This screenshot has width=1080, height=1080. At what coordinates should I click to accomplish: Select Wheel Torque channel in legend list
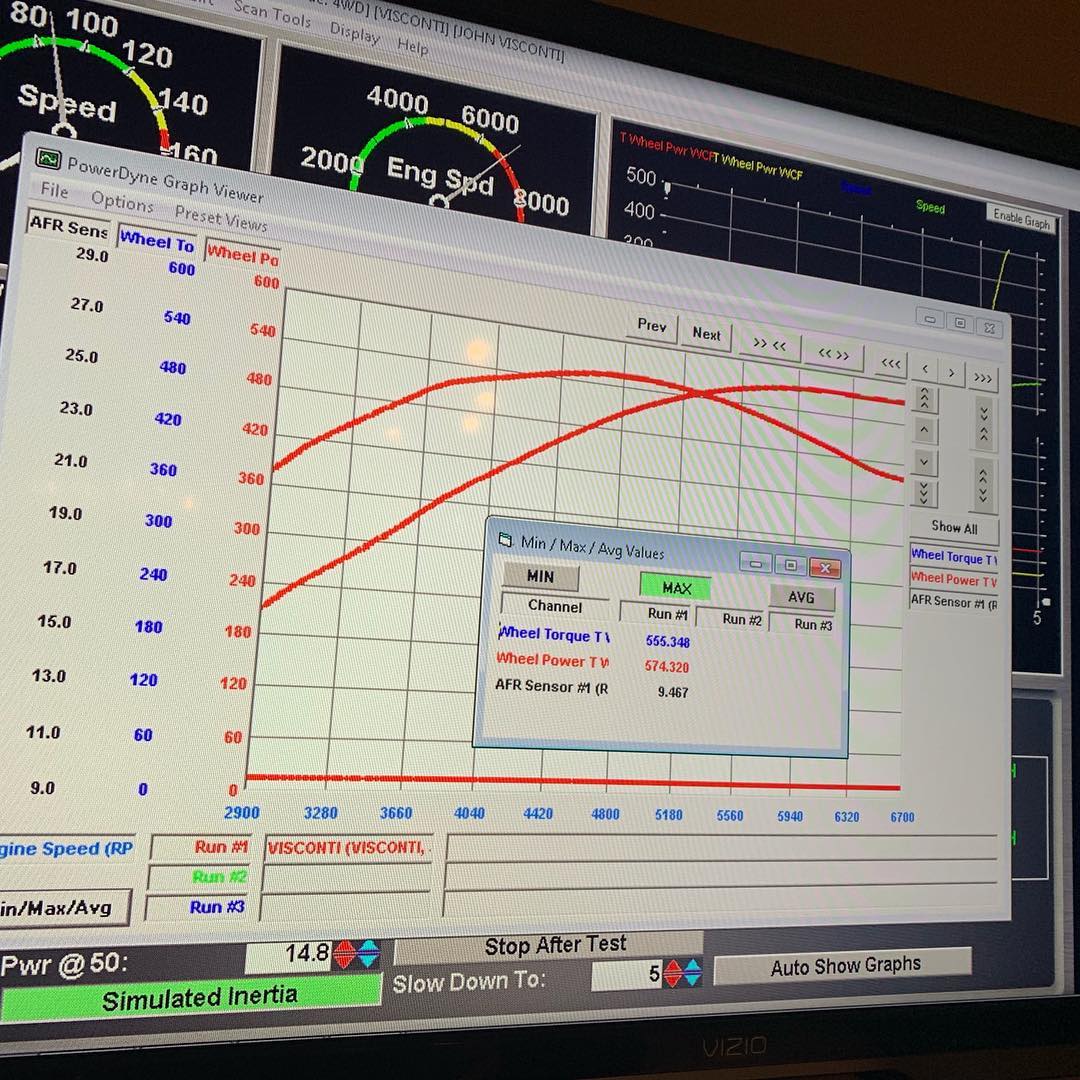953,557
